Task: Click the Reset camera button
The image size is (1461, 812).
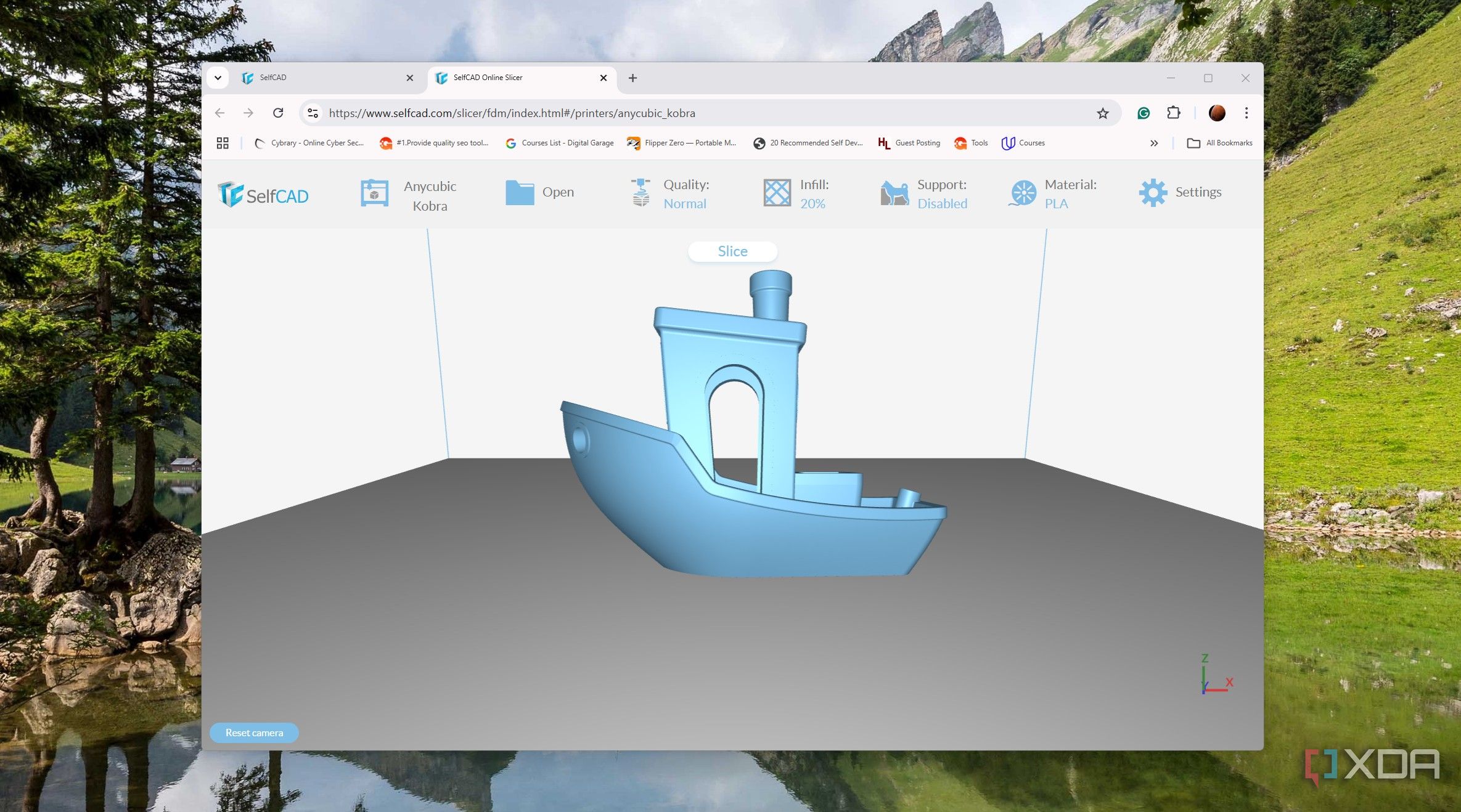Action: click(254, 733)
